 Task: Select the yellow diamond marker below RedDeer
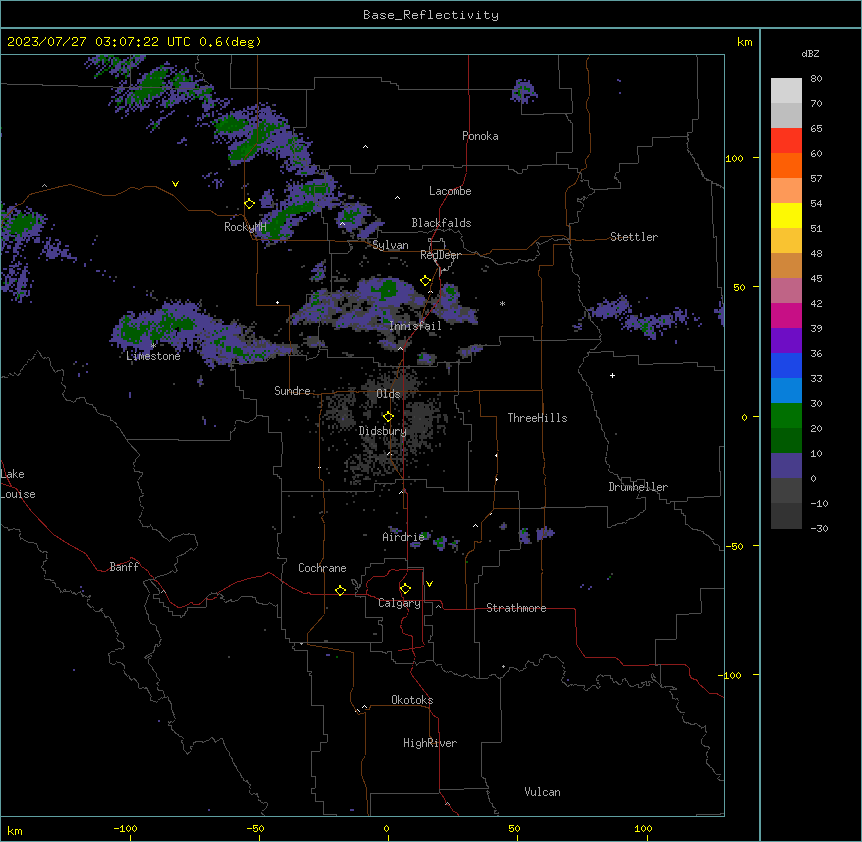[x=425, y=281]
